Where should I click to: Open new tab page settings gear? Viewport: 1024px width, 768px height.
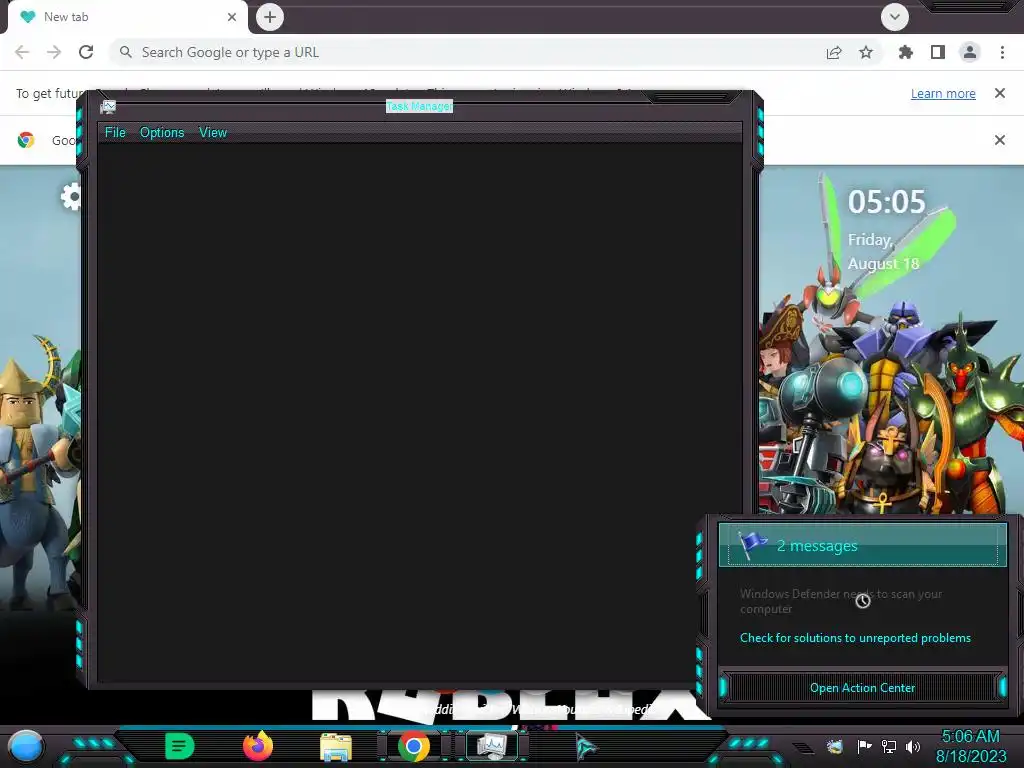click(x=71, y=196)
